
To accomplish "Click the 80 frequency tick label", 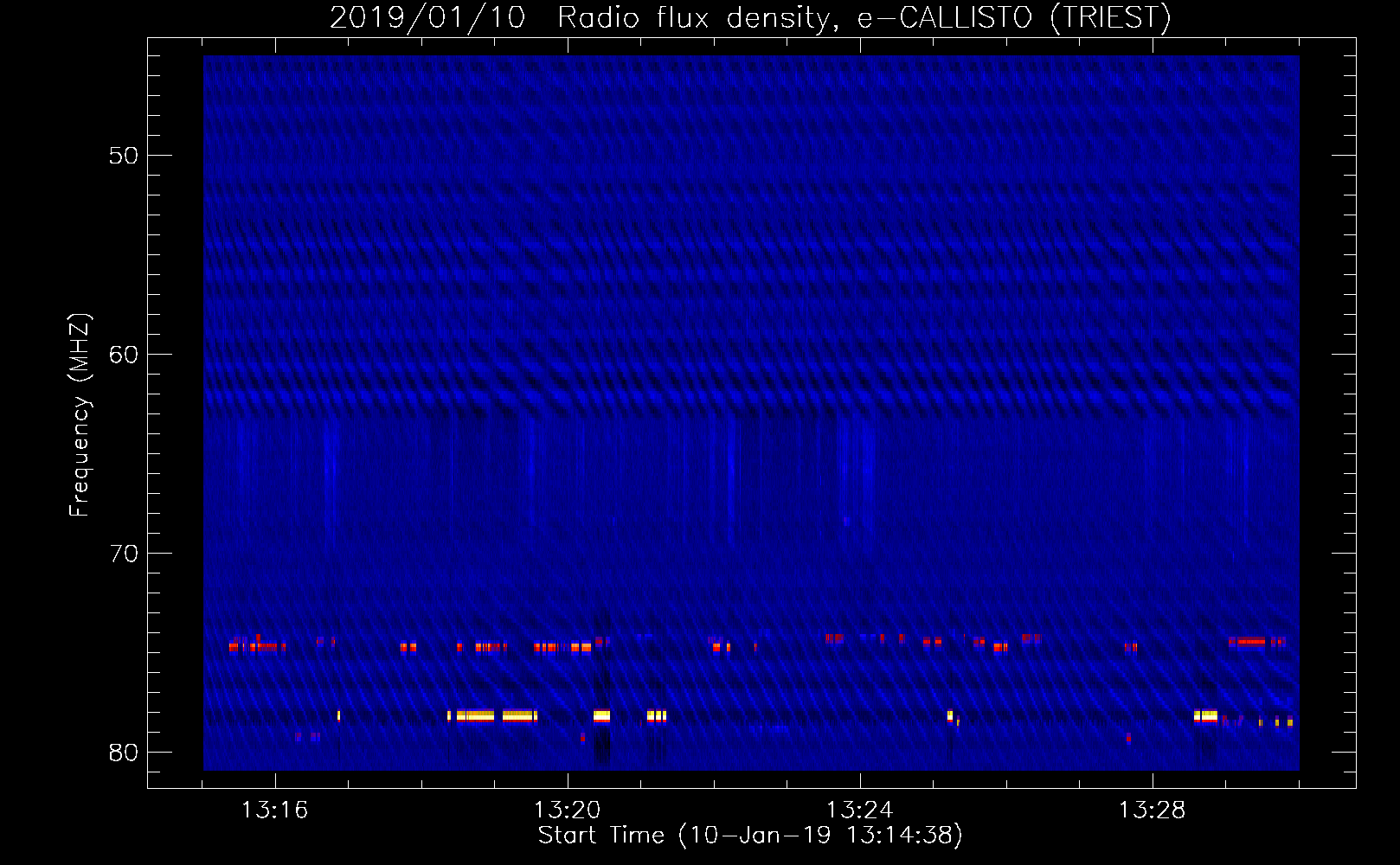I will 124,753.
